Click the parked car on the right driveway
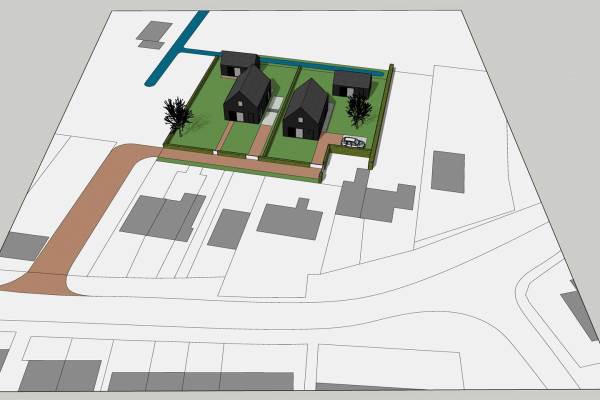 pyautogui.click(x=352, y=140)
